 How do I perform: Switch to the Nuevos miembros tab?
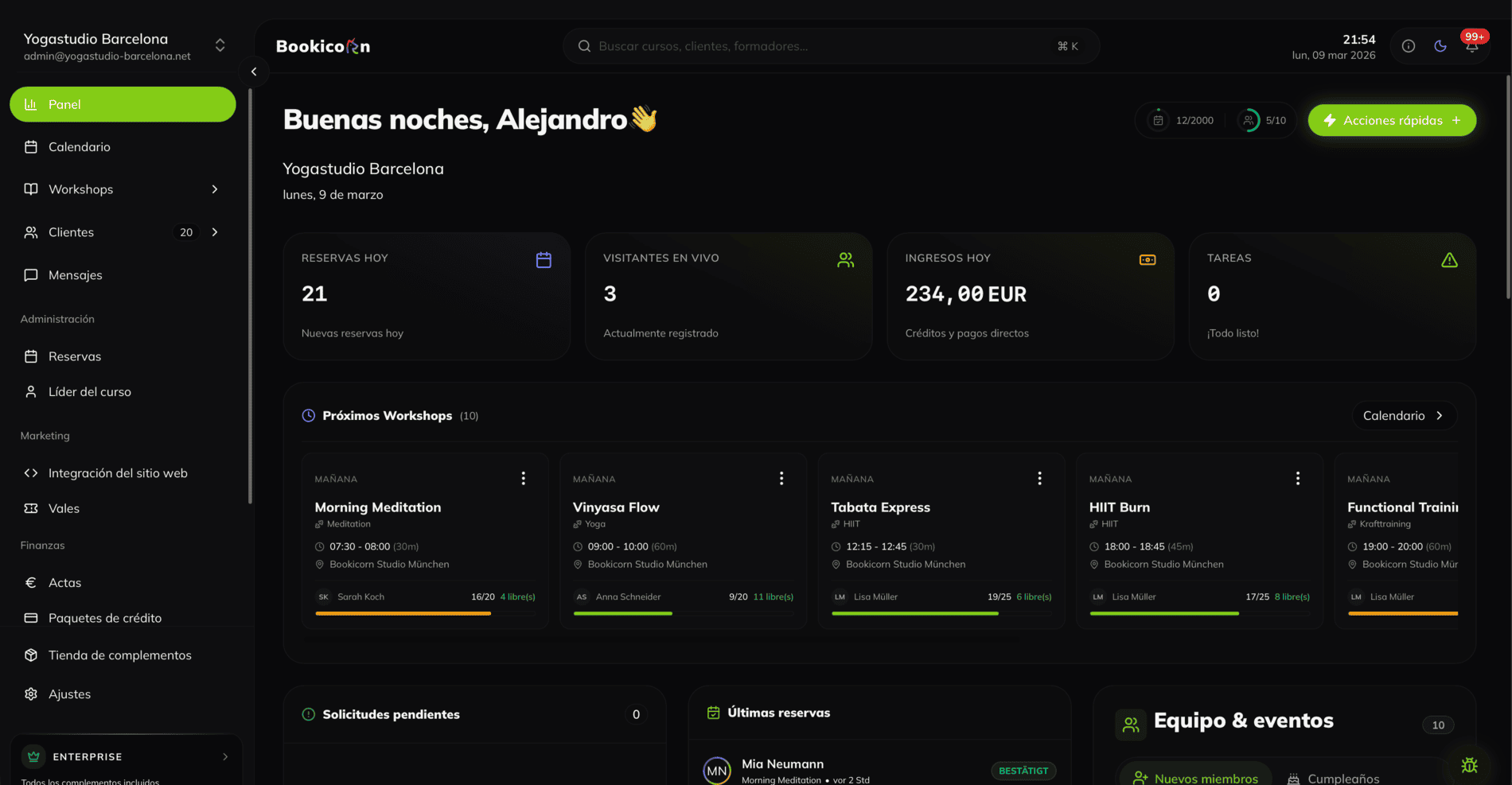tap(1195, 778)
